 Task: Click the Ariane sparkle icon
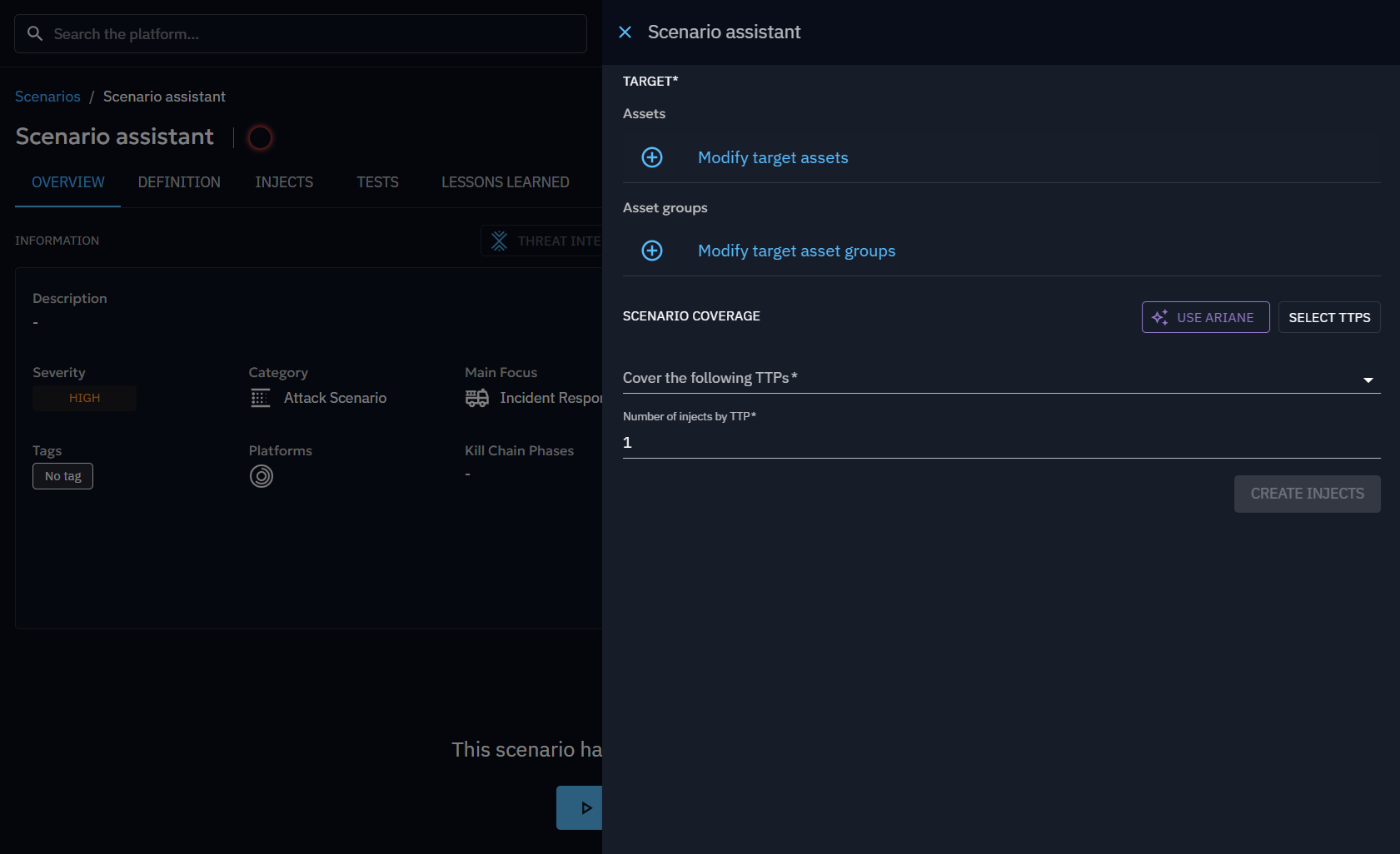[1159, 317]
